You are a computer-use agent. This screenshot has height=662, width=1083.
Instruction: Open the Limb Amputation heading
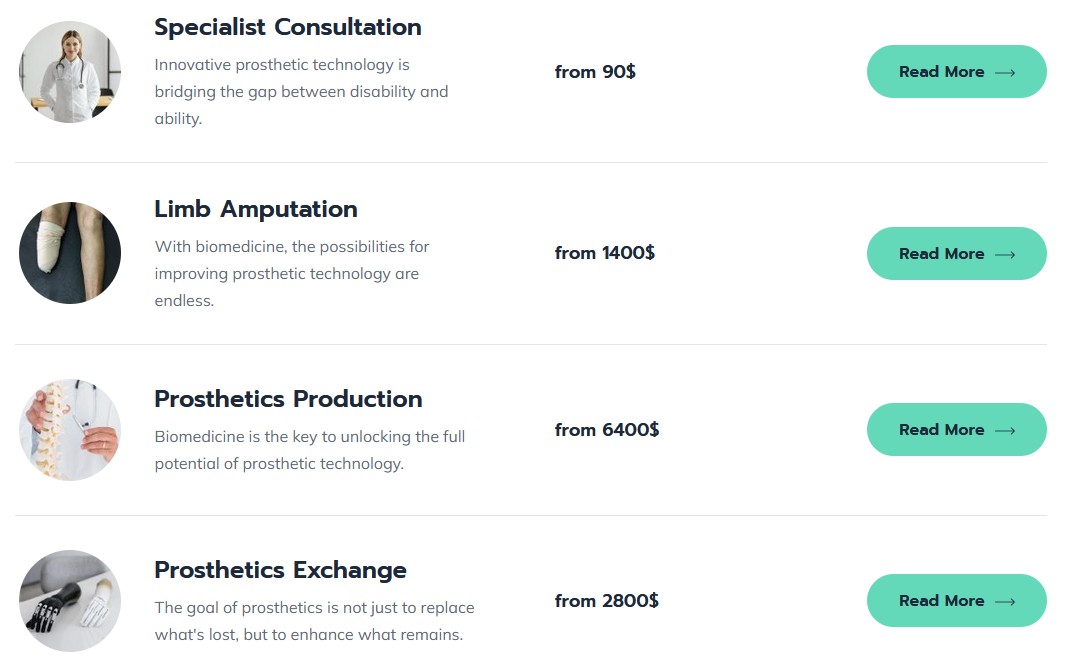[x=256, y=209]
